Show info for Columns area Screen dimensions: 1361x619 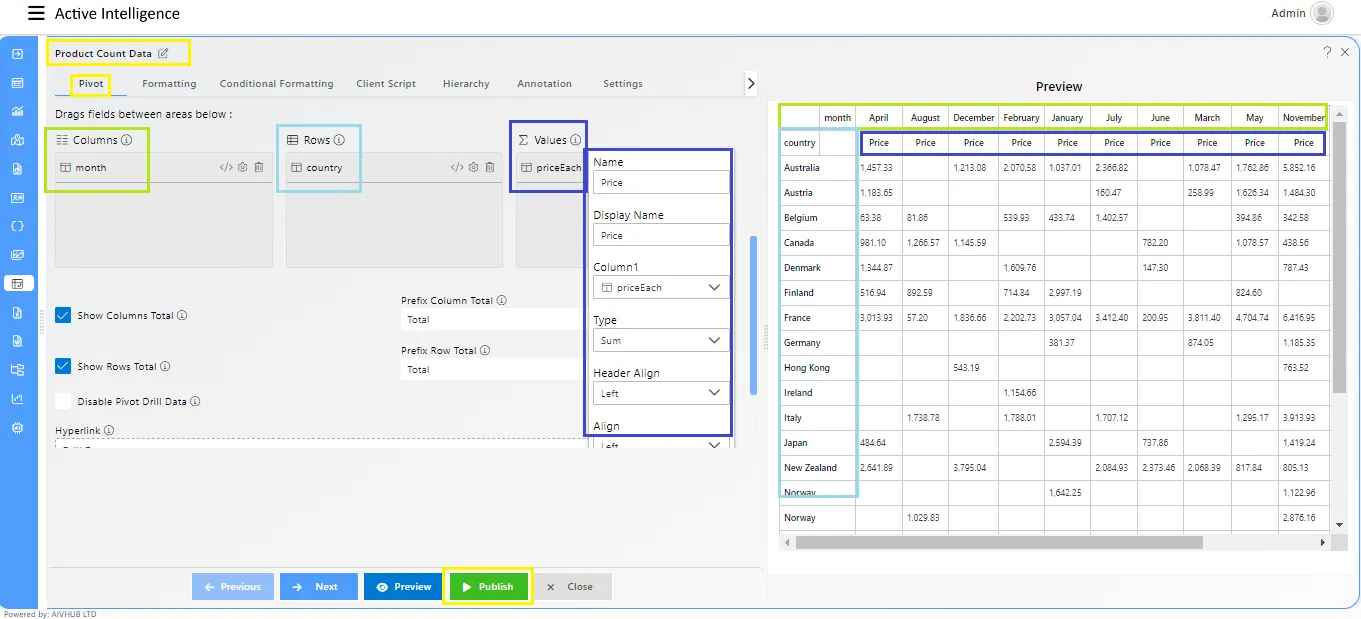[127, 140]
